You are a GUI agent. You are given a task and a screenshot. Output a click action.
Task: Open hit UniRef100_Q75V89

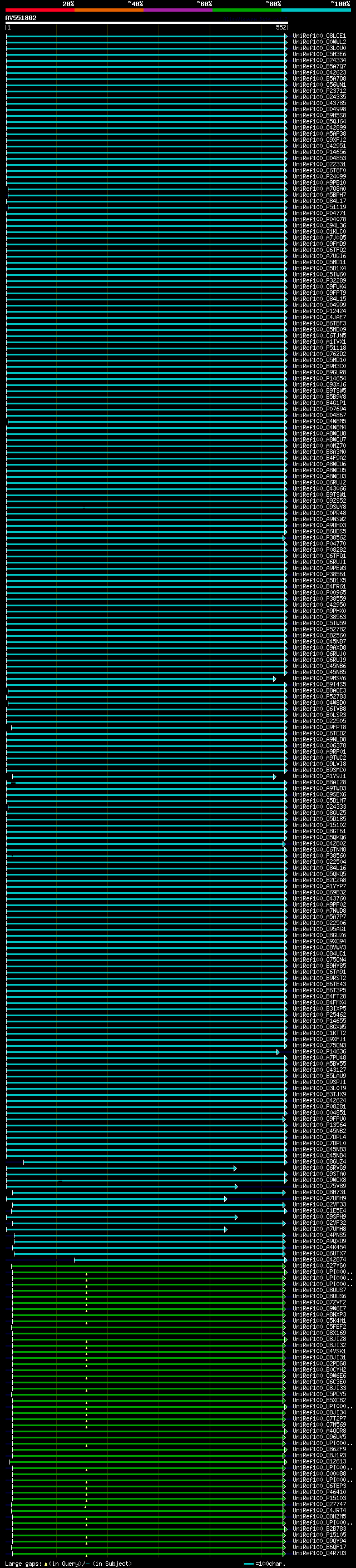coord(319,1186)
